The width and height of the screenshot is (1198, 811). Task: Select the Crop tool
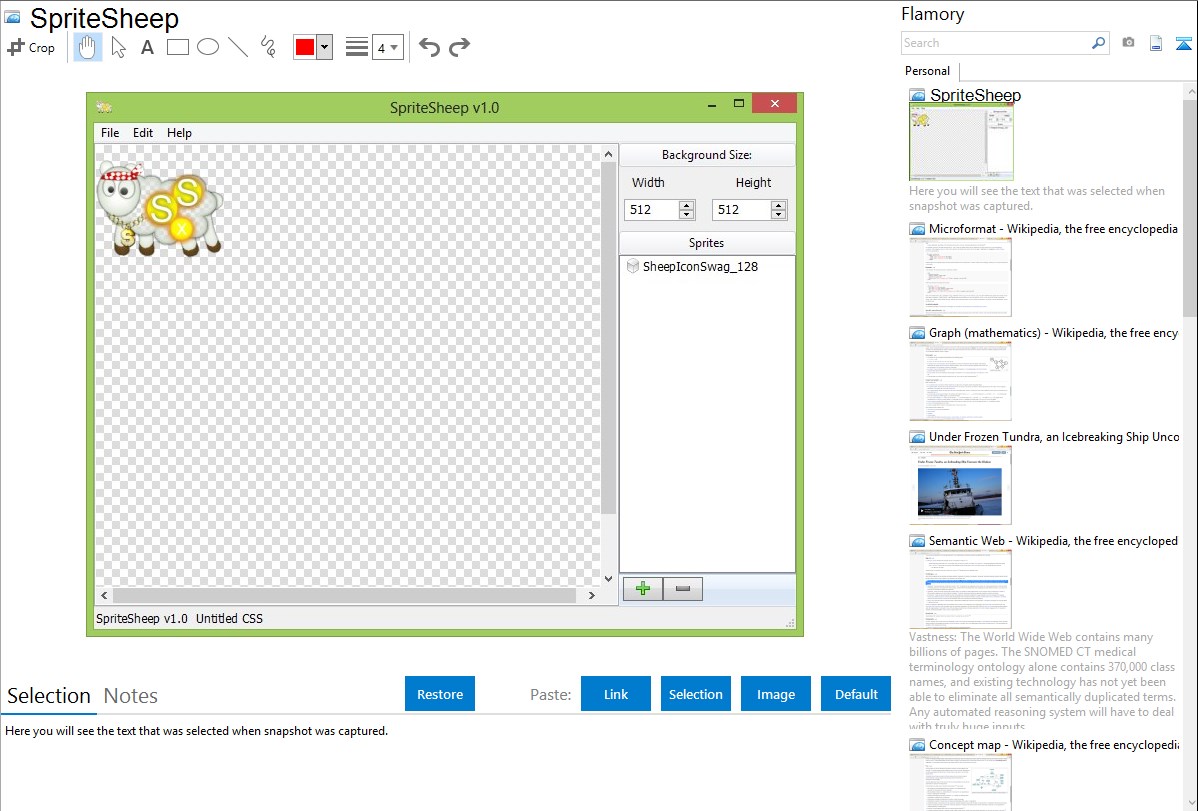[x=31, y=47]
